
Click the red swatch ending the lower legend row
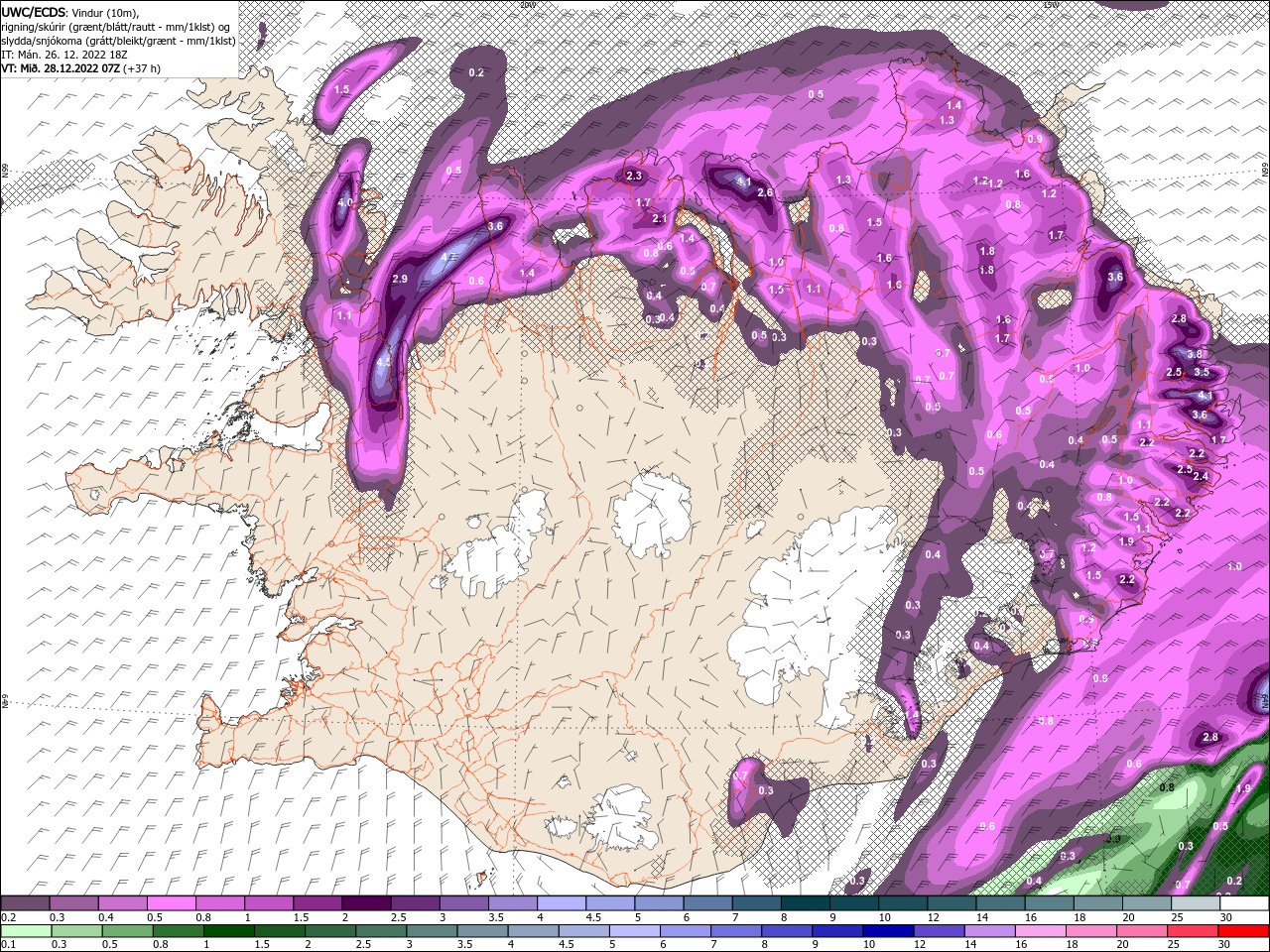[x=1243, y=931]
